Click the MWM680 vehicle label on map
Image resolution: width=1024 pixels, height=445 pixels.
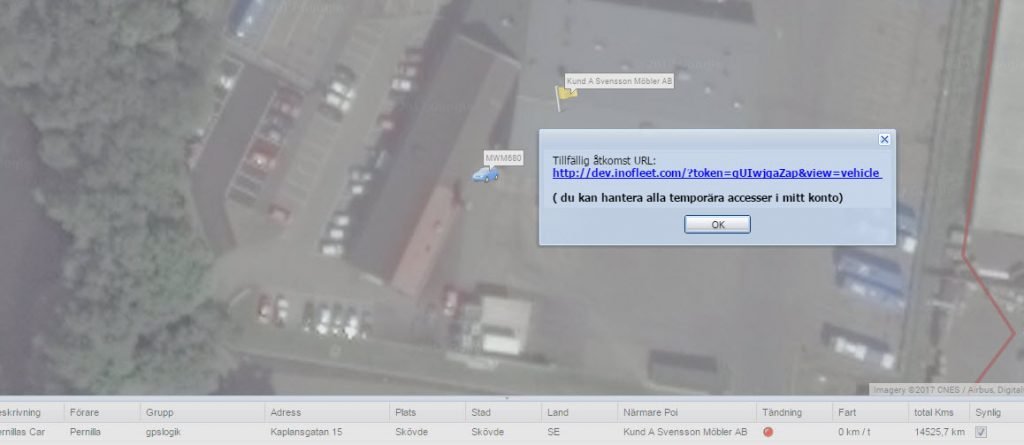(x=504, y=158)
